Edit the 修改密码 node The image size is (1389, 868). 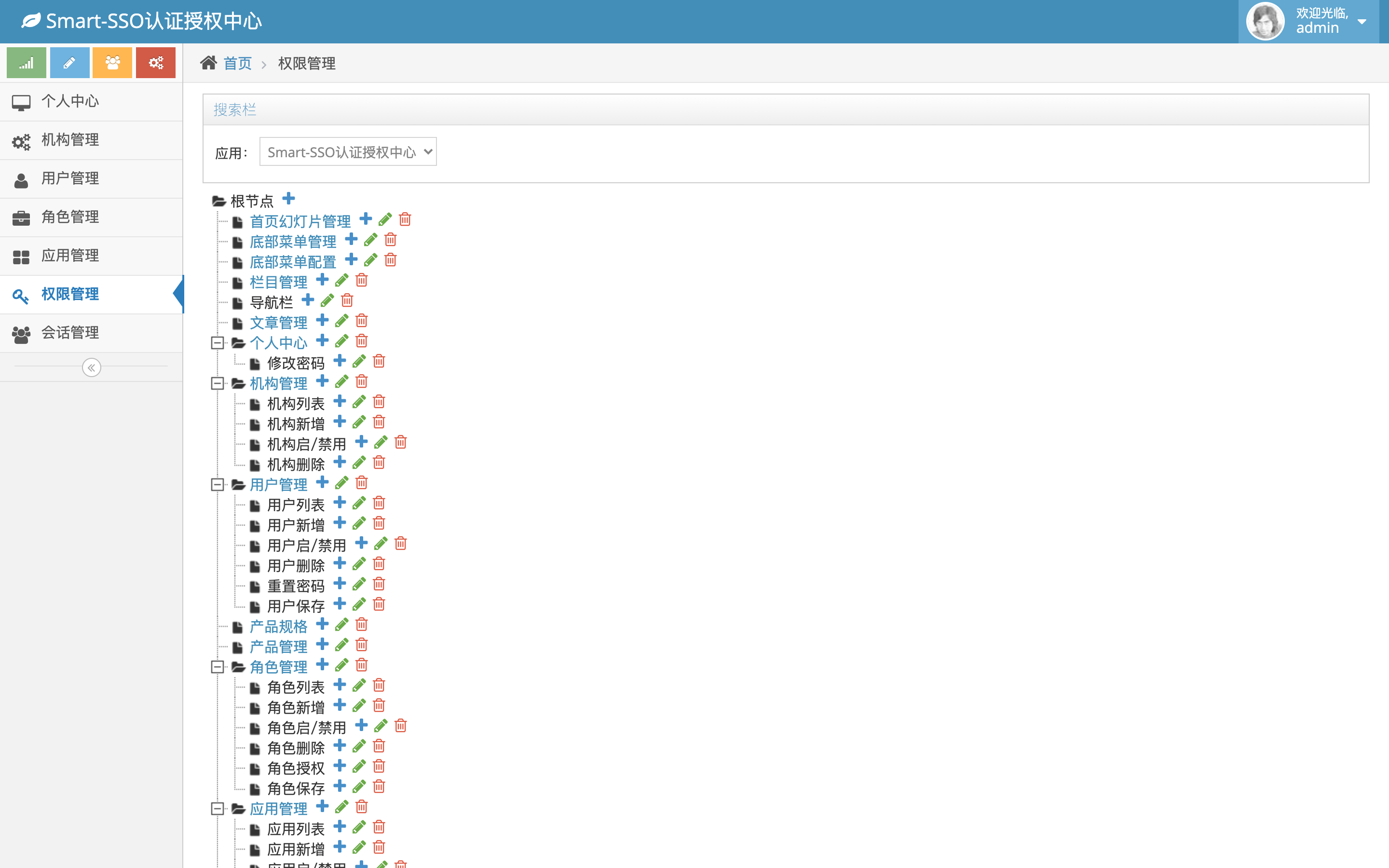point(359,361)
